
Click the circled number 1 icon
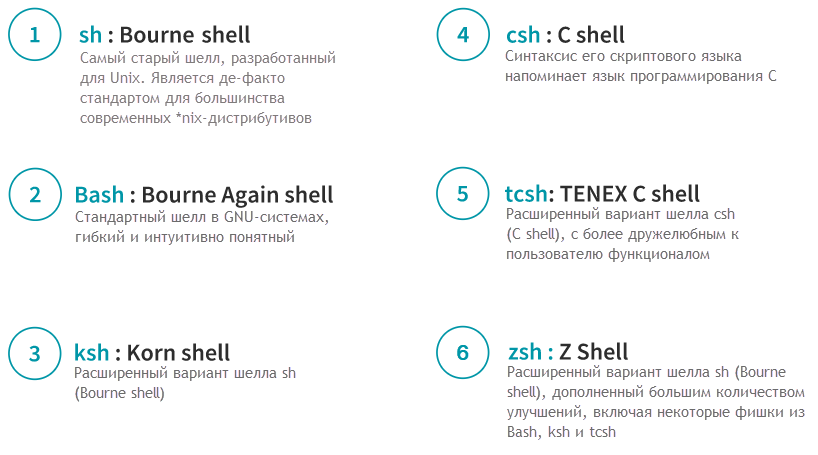coord(35,36)
